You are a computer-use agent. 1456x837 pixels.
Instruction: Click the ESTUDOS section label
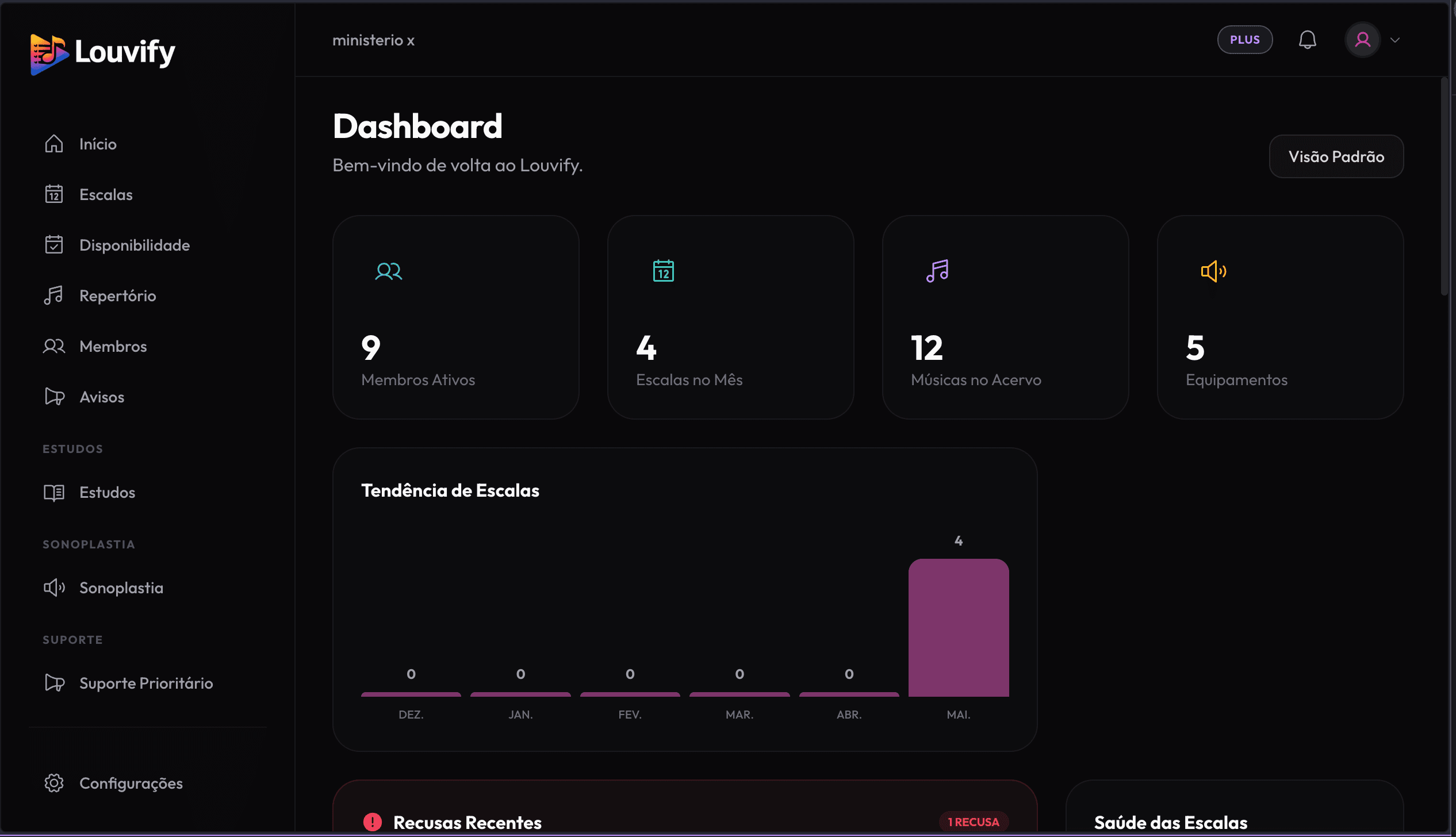[72, 449]
